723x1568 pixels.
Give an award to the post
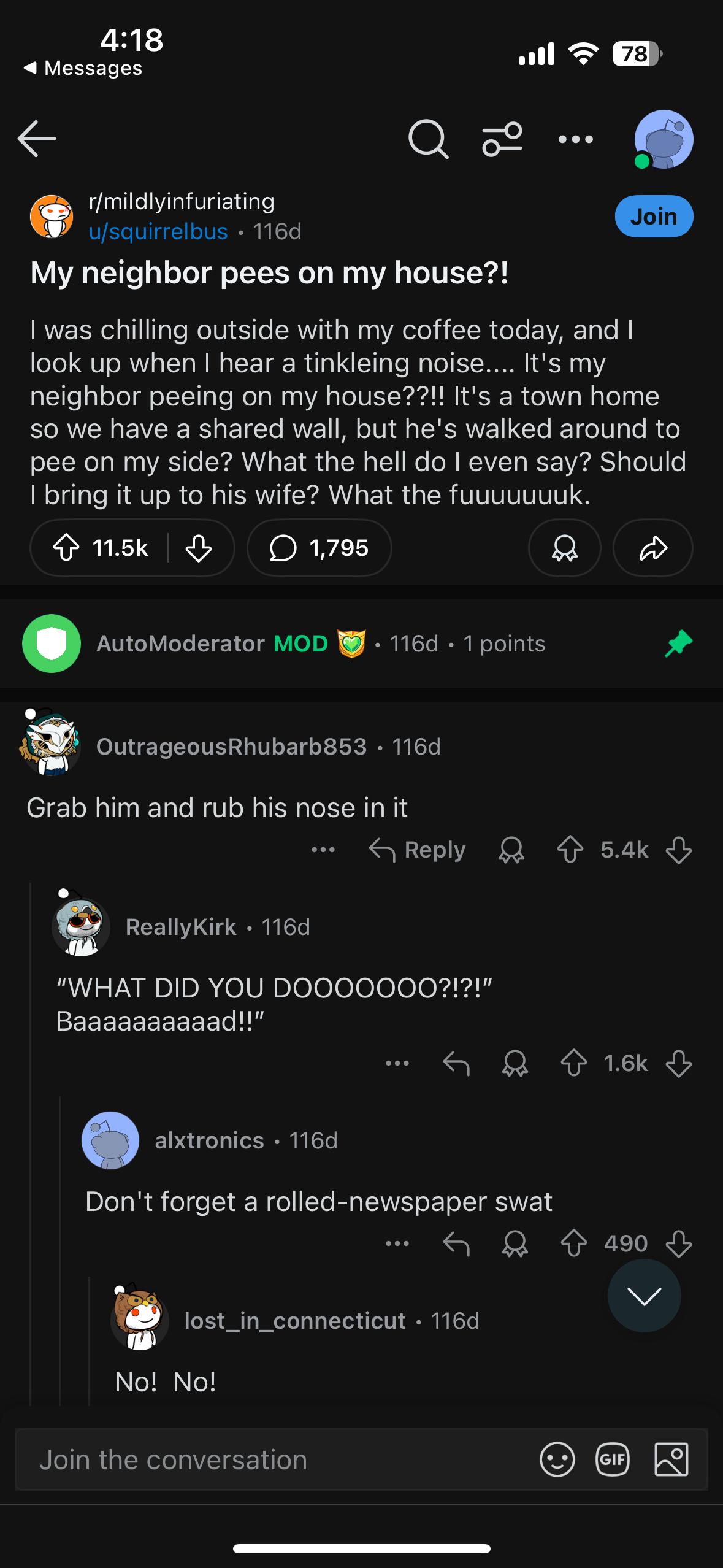coord(564,548)
